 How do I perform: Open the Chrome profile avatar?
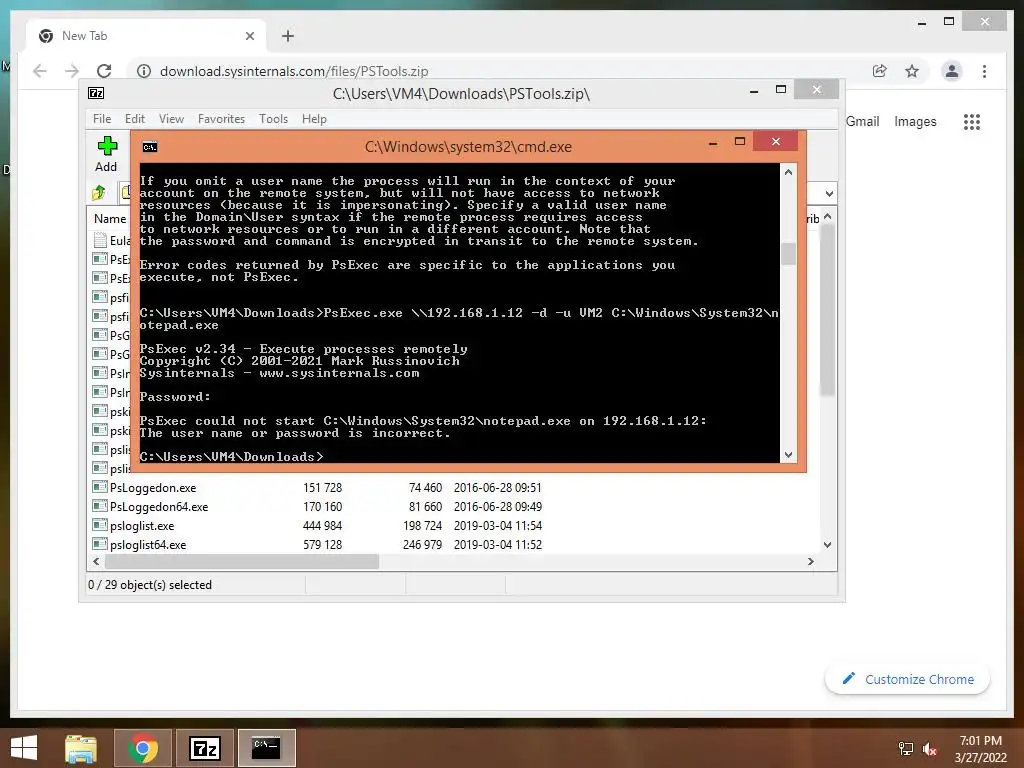[952, 71]
